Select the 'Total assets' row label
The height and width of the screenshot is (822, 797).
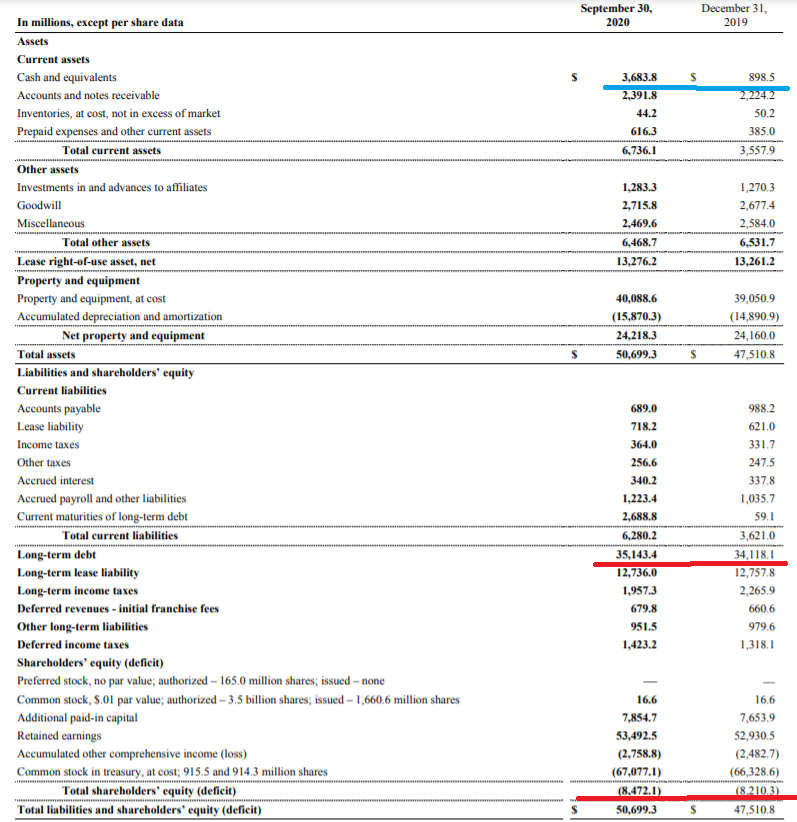pyautogui.click(x=46, y=355)
